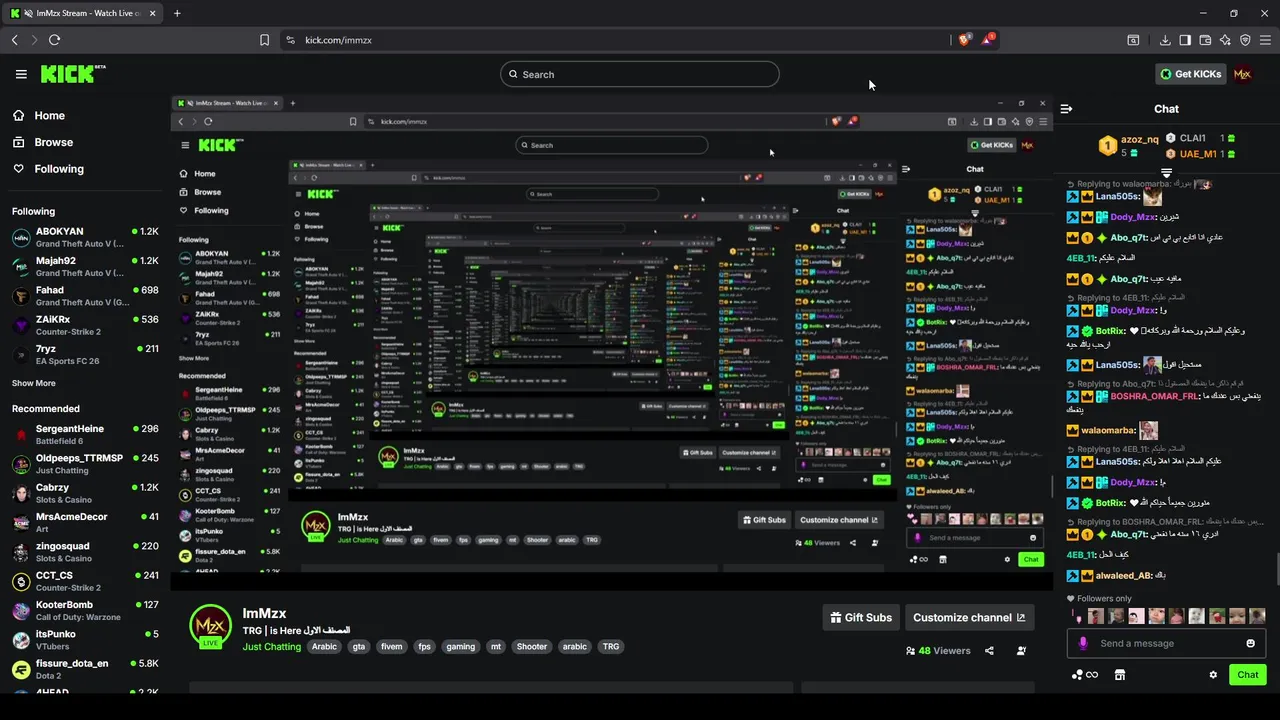The width and height of the screenshot is (1280, 720).
Task: Click the purple microphone icon in chat input
Action: tap(1082, 643)
